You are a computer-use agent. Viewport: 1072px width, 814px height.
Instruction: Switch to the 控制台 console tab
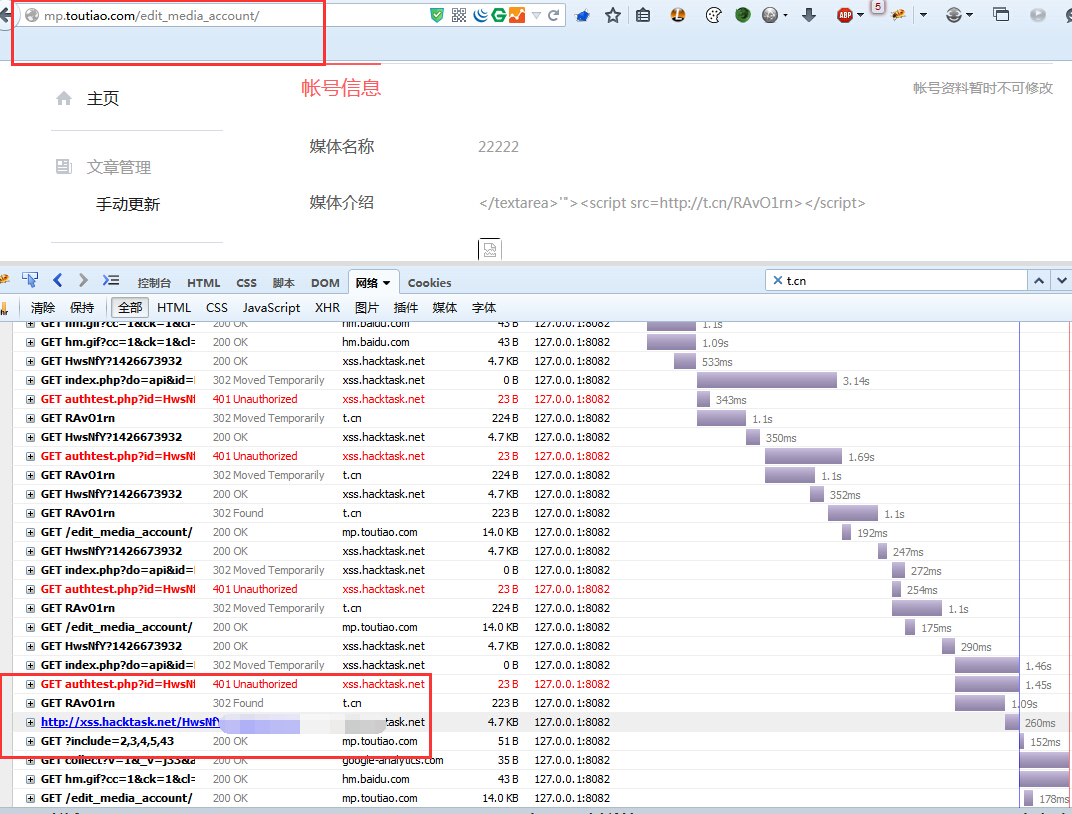[x=154, y=283]
